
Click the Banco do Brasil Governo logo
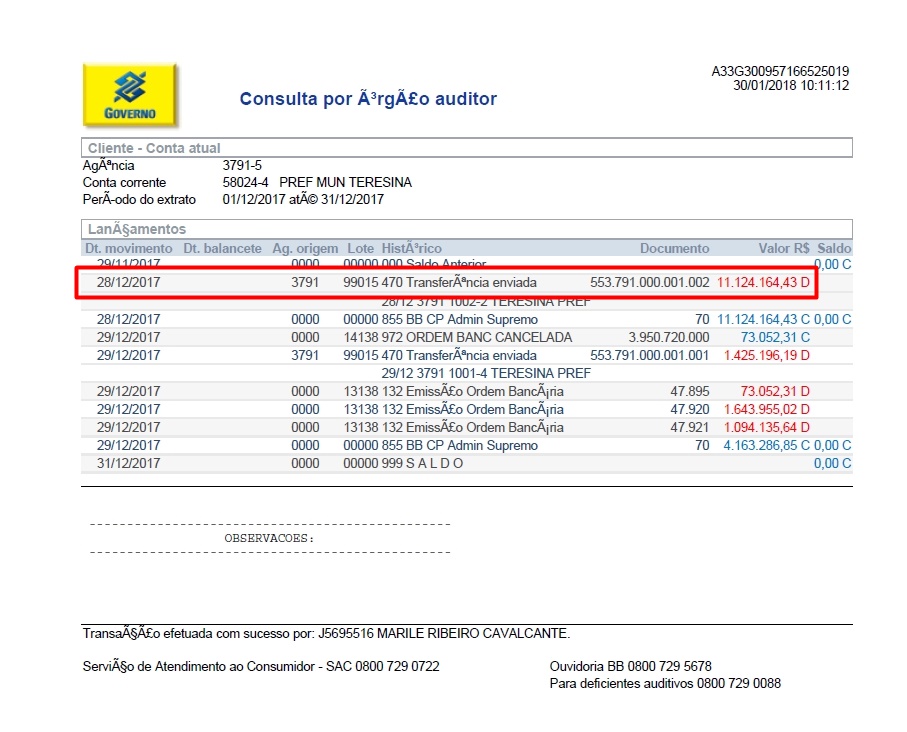130,95
